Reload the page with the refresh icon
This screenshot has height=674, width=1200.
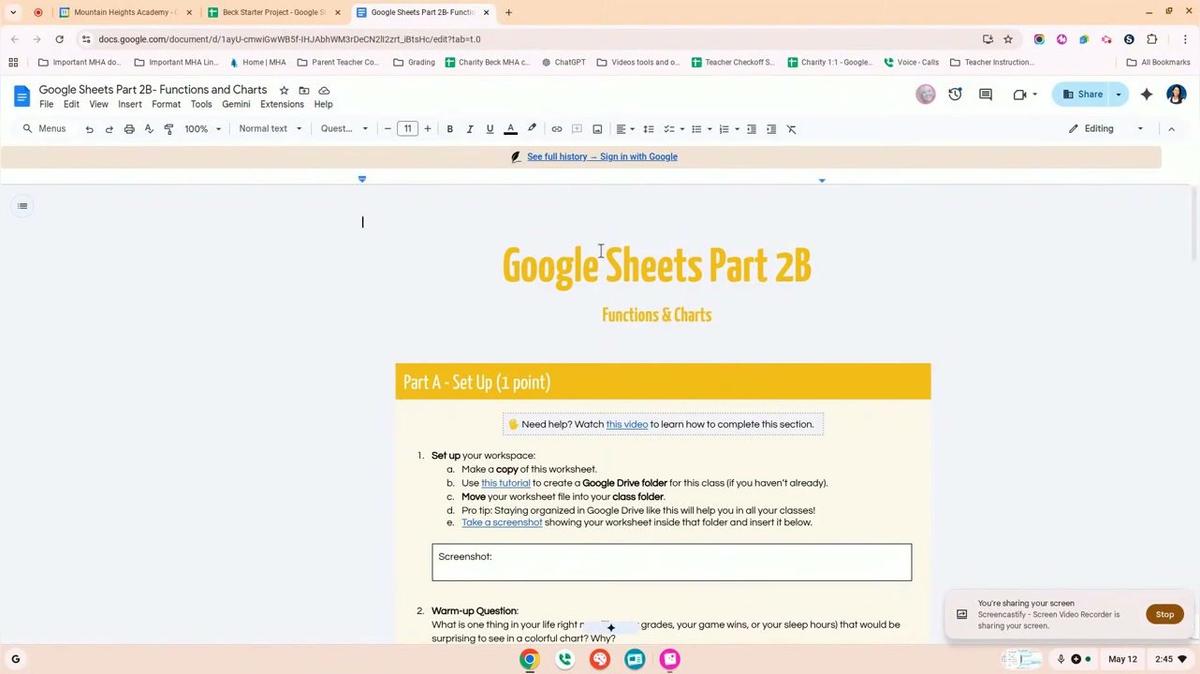(60, 39)
